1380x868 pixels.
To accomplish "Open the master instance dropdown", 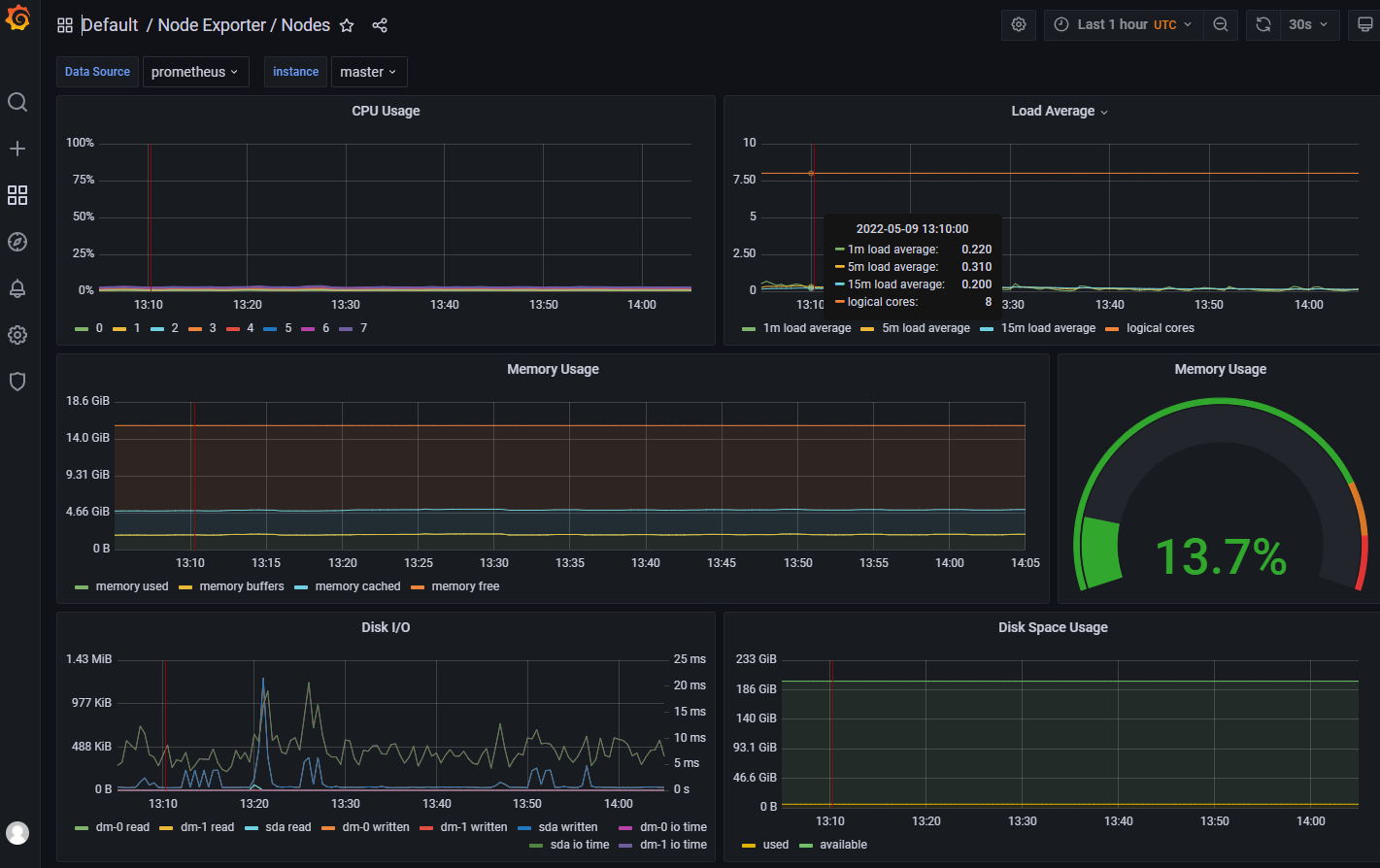I will pos(369,72).
